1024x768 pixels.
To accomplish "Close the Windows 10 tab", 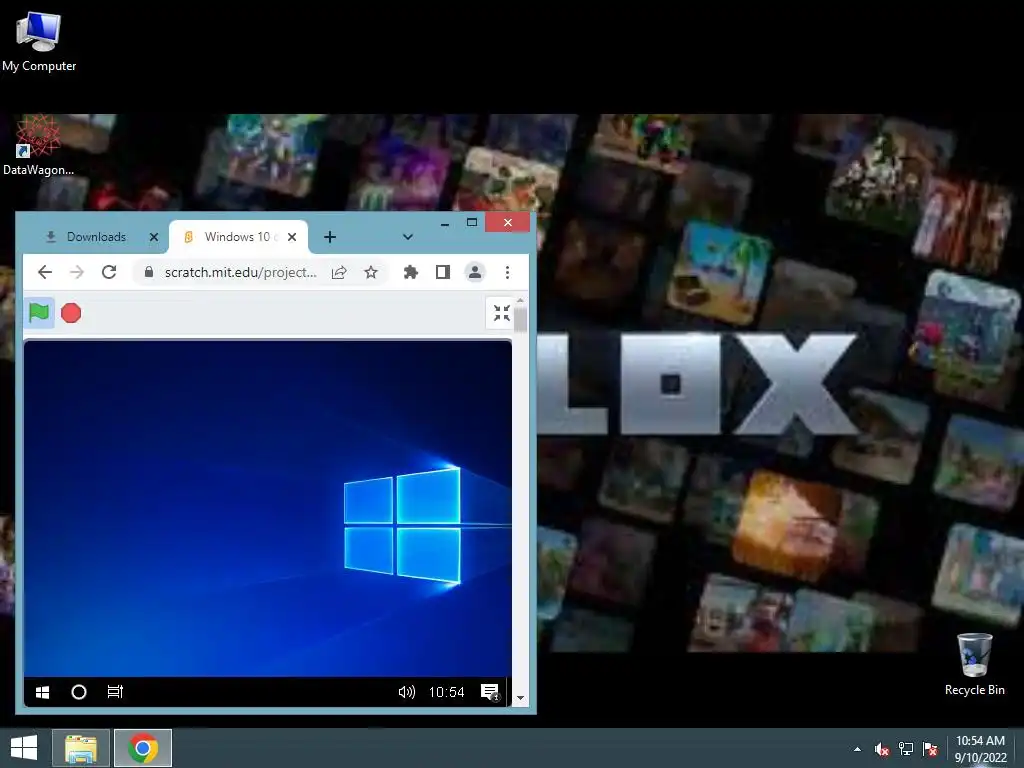I will pyautogui.click(x=292, y=237).
